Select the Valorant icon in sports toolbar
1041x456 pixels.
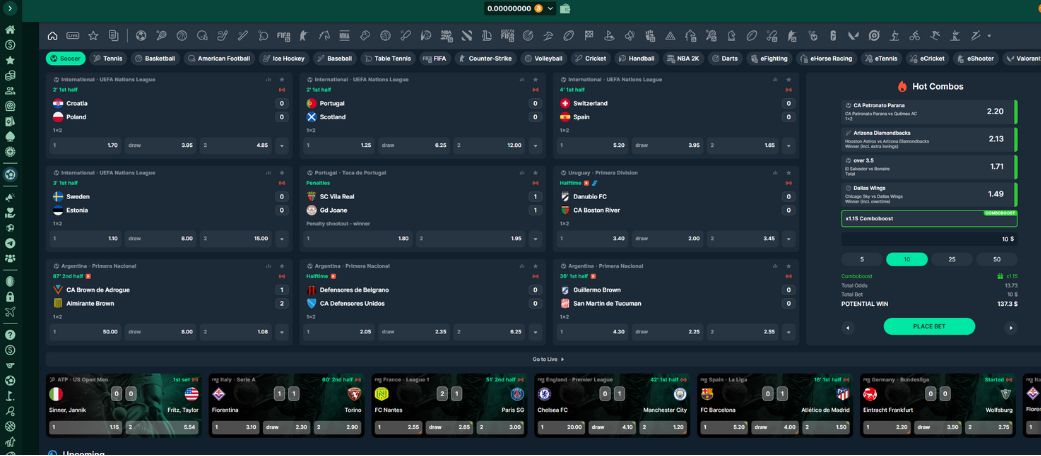click(x=852, y=36)
